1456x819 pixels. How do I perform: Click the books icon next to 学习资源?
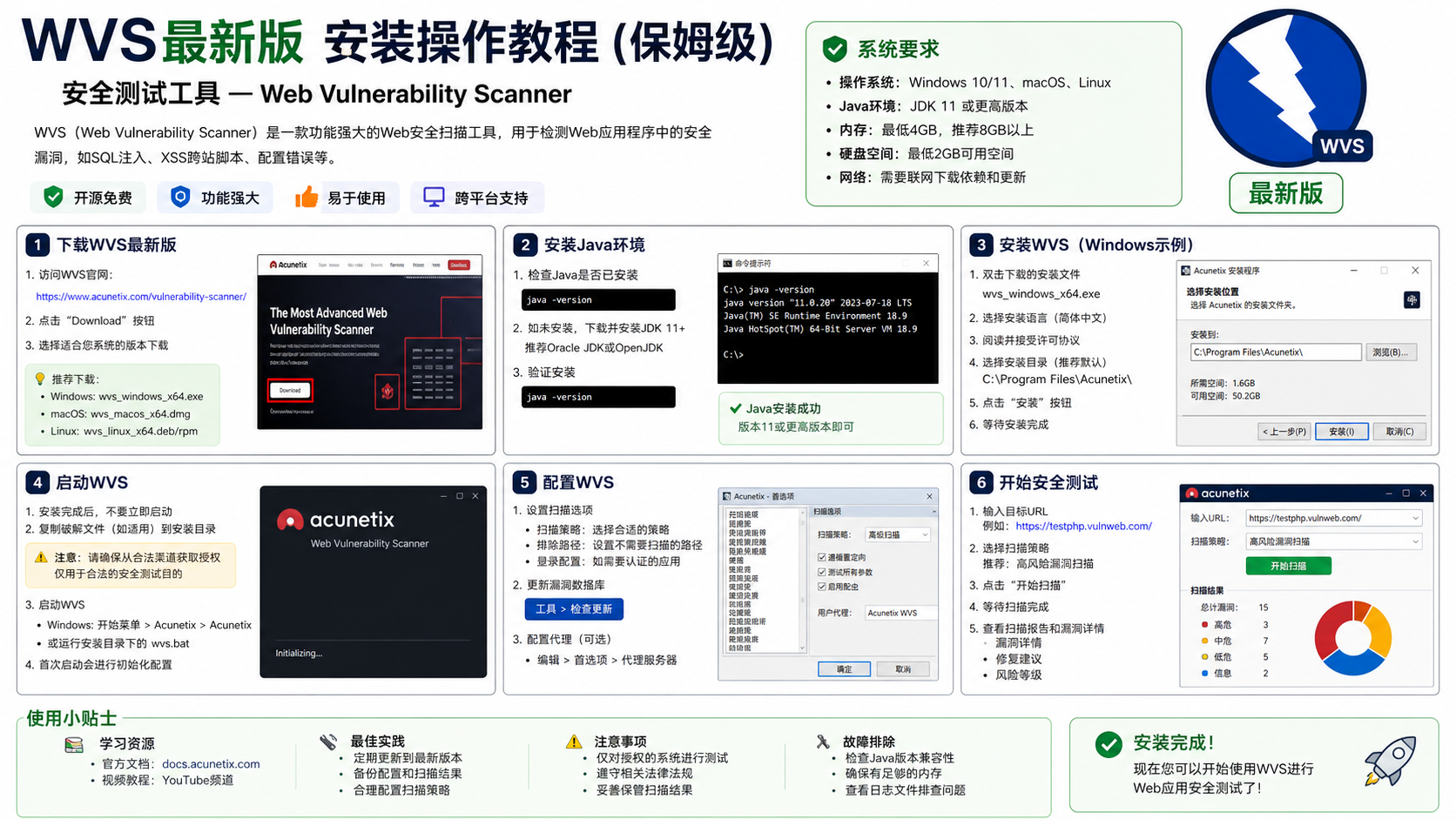pos(75,744)
